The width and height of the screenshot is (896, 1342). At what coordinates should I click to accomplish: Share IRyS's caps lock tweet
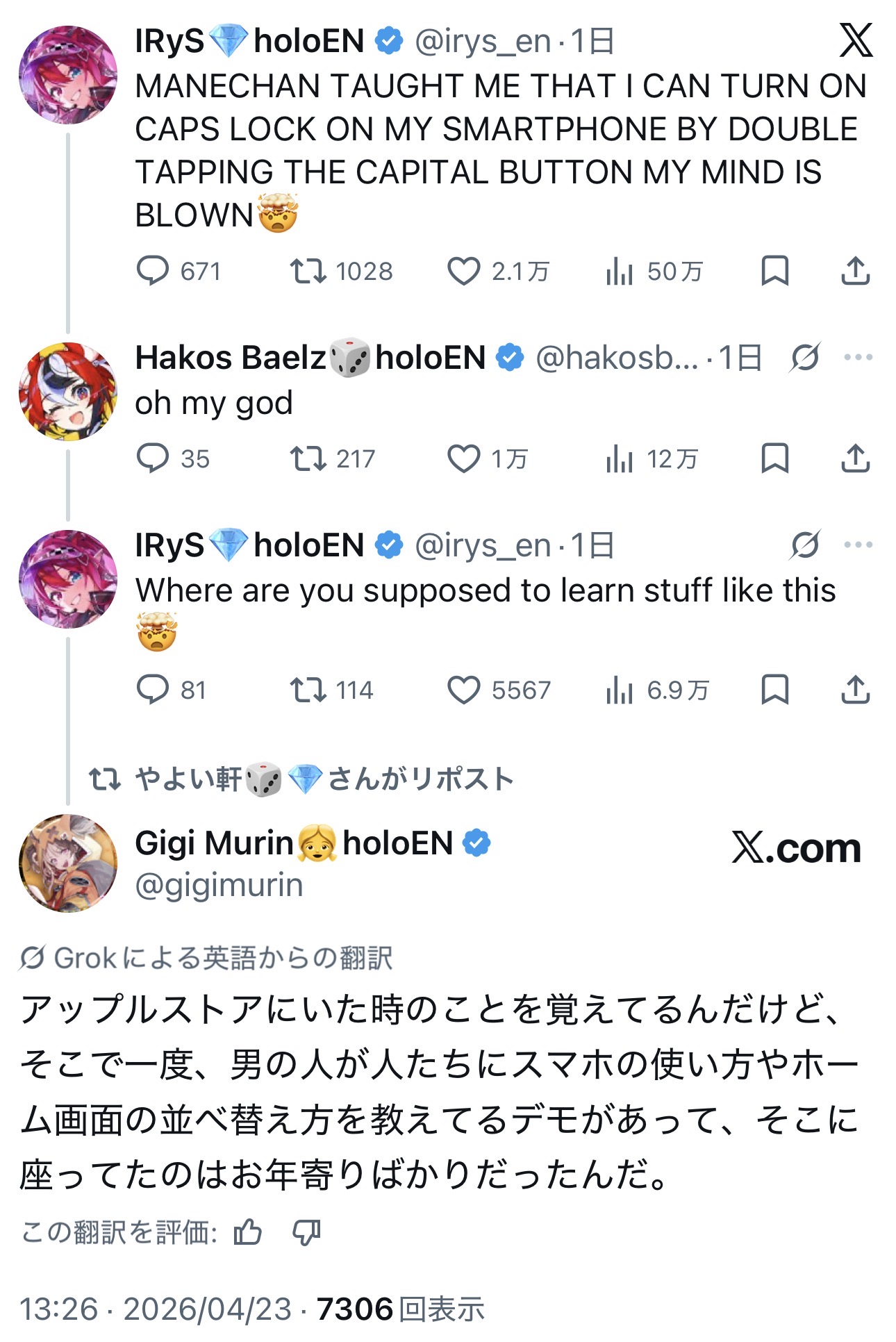pyautogui.click(x=855, y=271)
